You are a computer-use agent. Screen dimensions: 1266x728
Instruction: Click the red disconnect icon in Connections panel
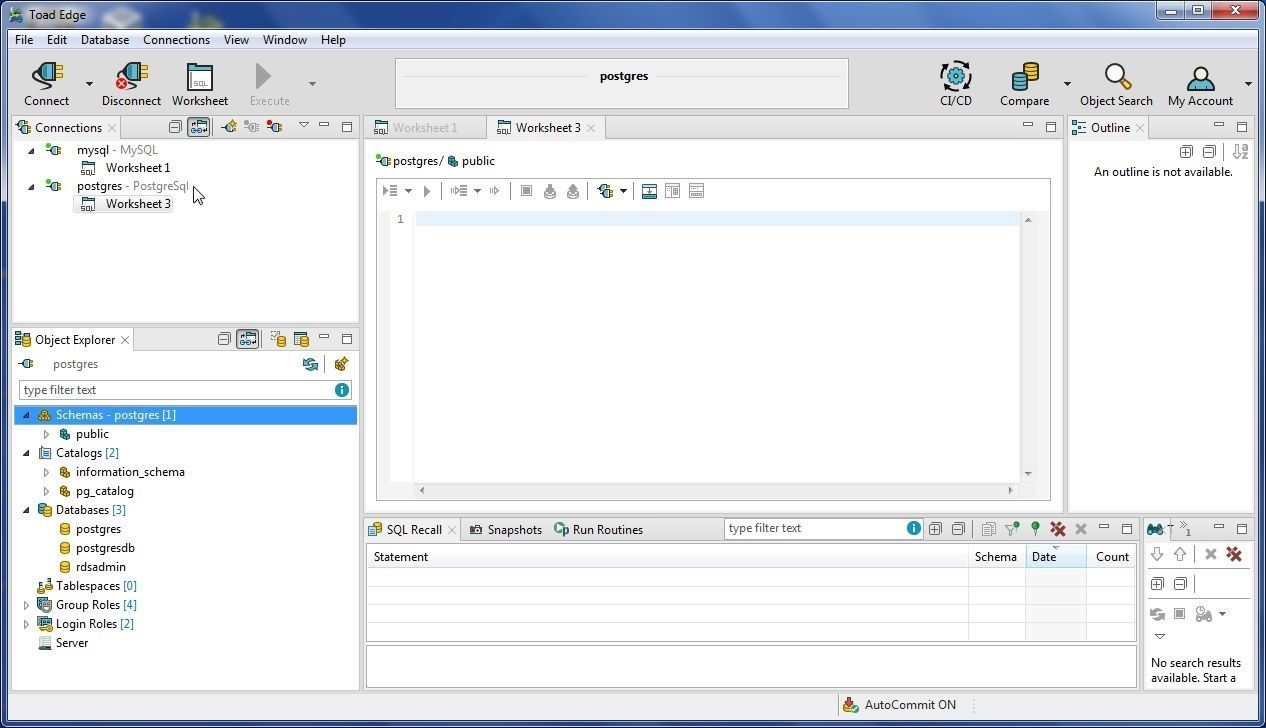274,127
